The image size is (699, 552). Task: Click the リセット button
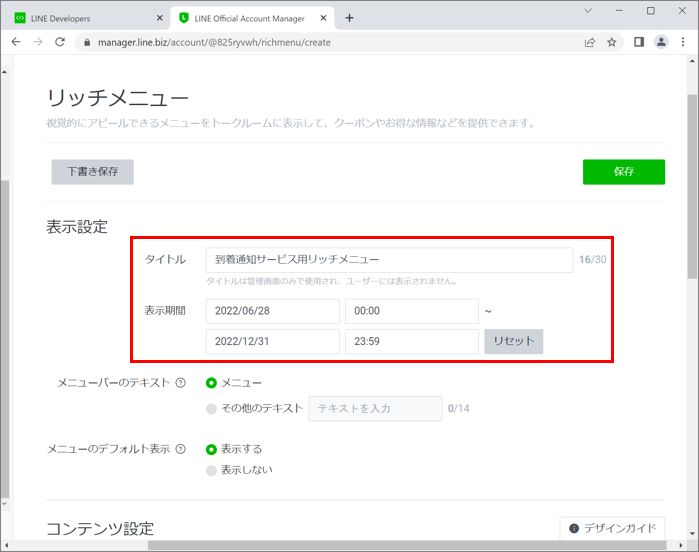[514, 341]
